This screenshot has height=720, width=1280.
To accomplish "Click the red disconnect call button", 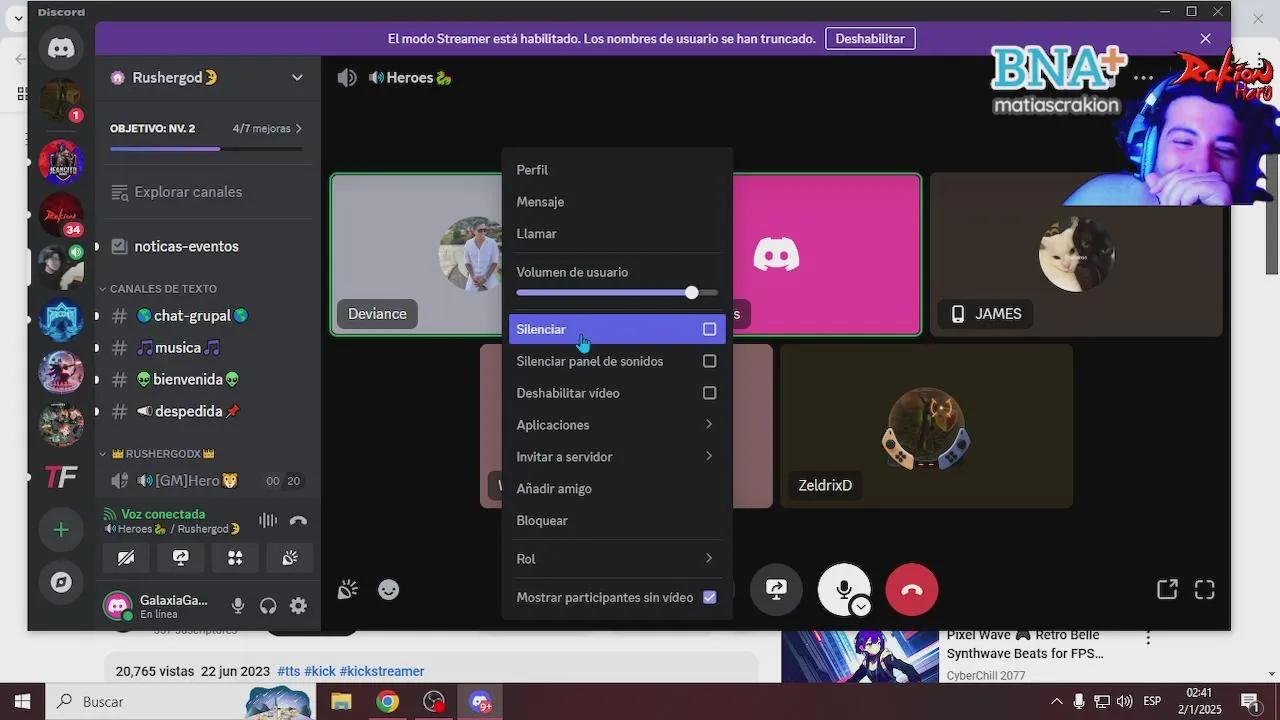I will (911, 590).
